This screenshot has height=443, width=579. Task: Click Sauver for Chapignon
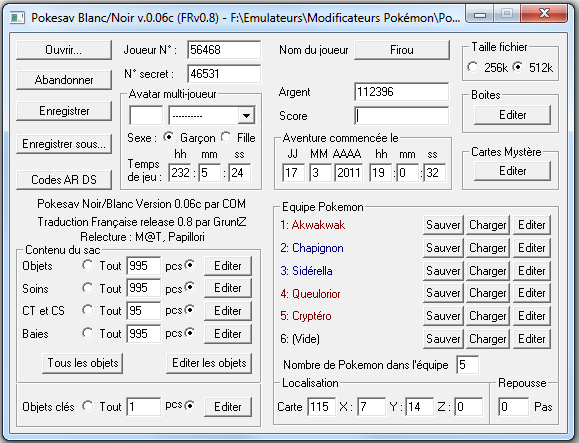click(443, 248)
